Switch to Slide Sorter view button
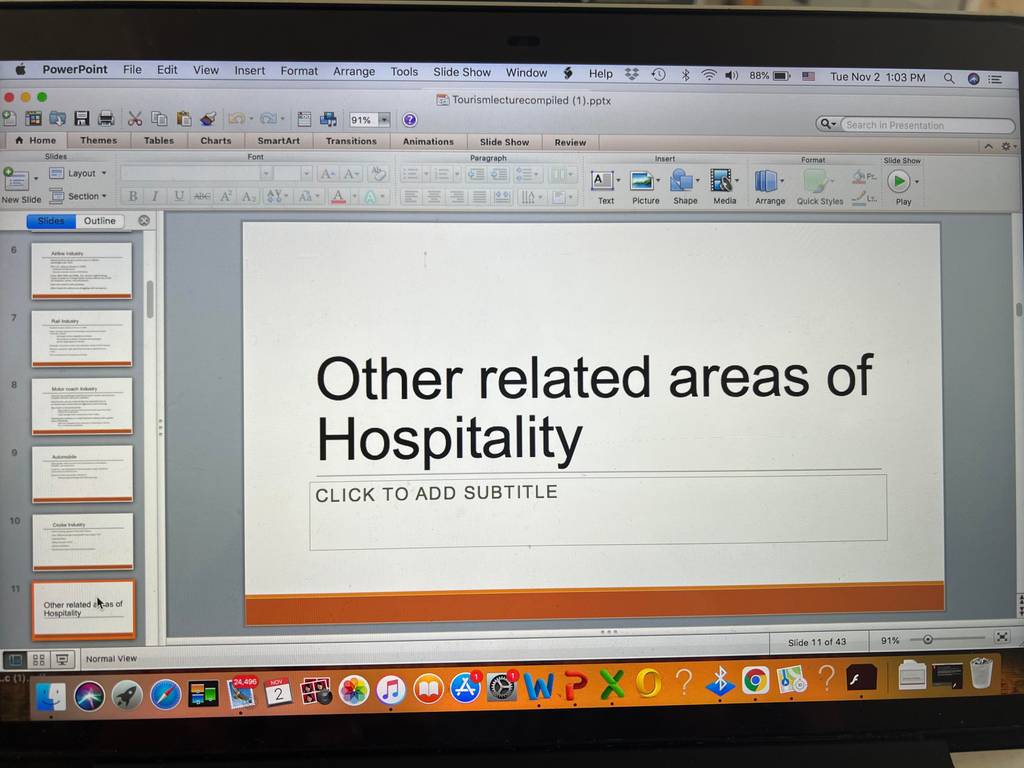This screenshot has width=1024, height=768. [x=39, y=660]
